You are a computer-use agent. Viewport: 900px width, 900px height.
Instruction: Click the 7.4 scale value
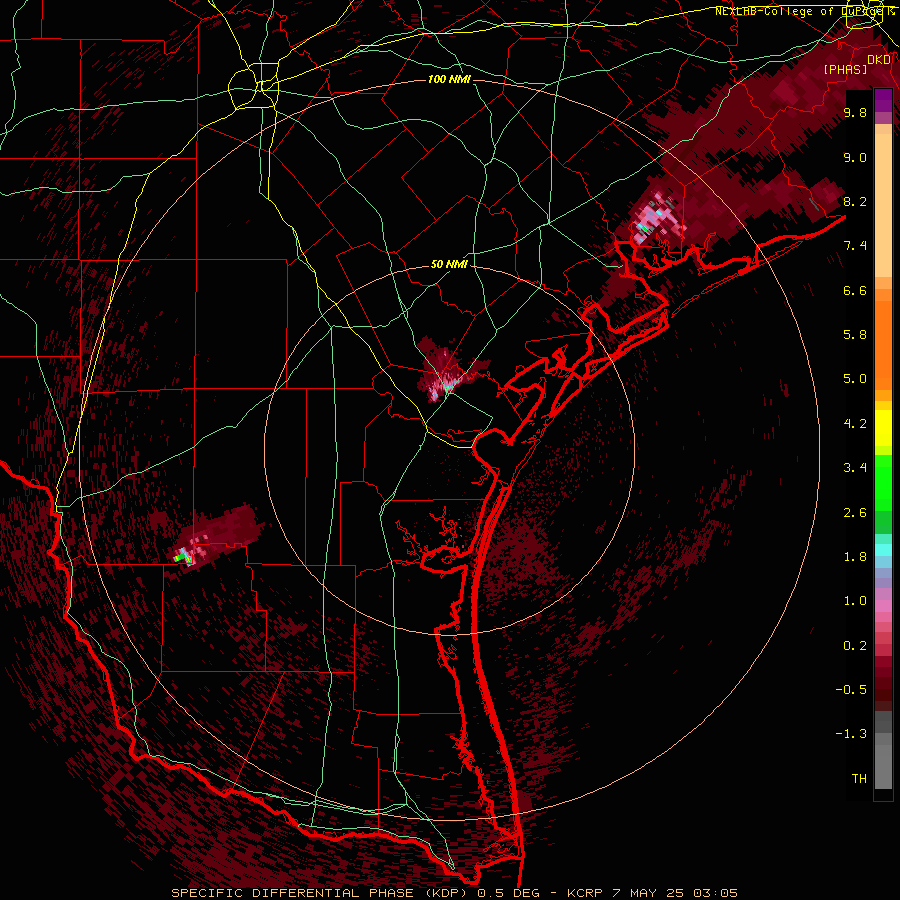(x=855, y=246)
